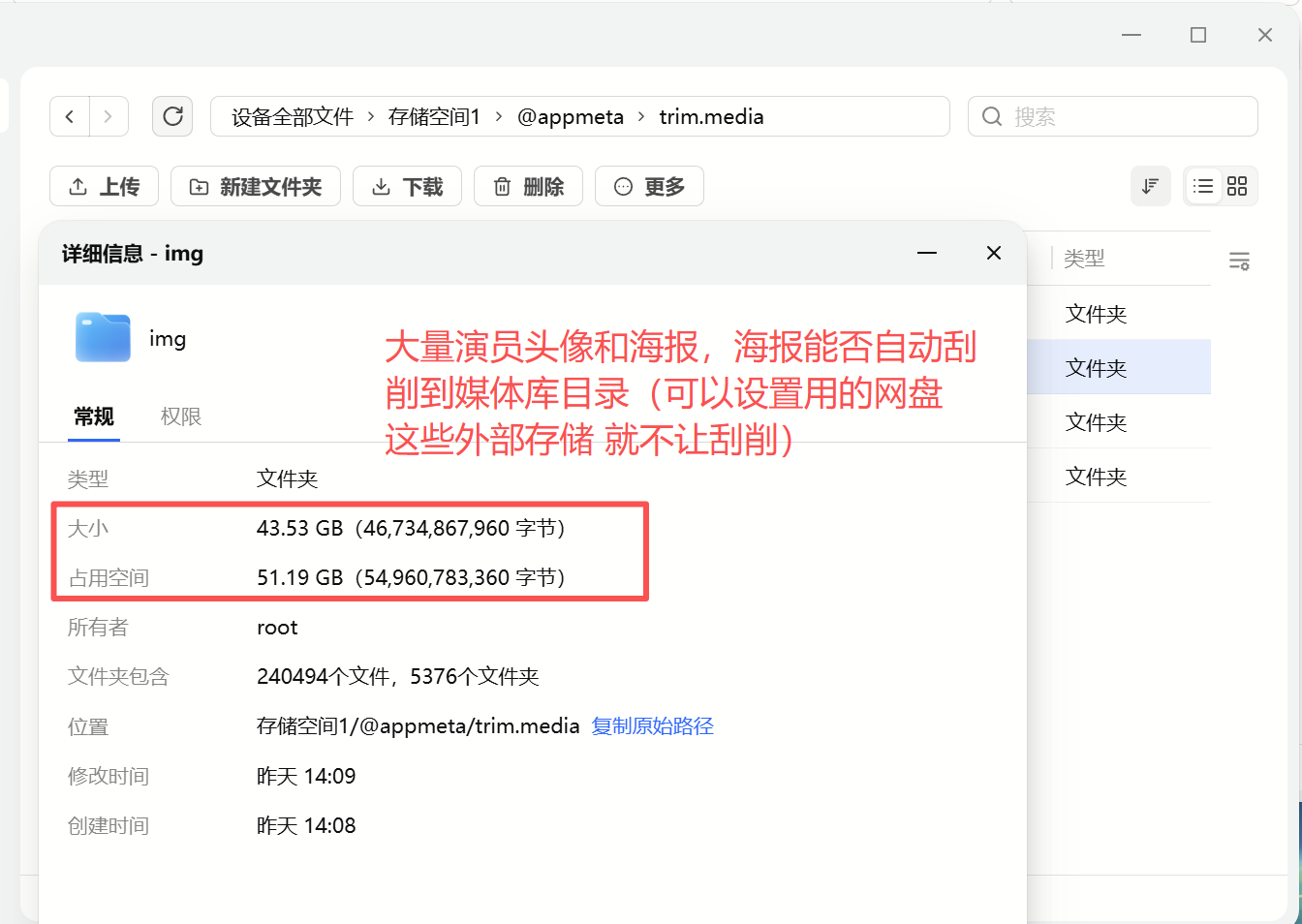Focus the 搜索 search field
Viewport: 1302px width, 924px height.
pyautogui.click(x=1113, y=117)
